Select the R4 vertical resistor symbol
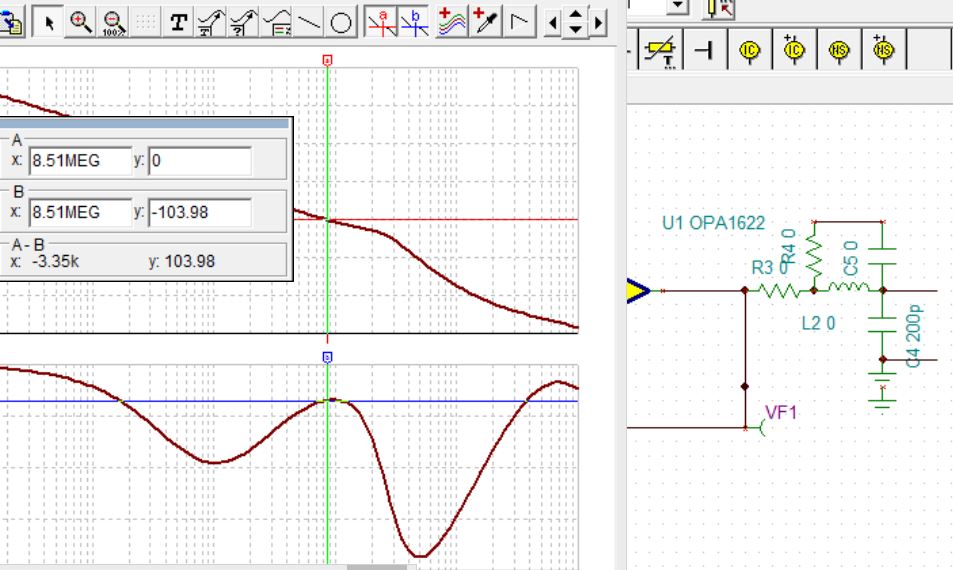 click(x=814, y=256)
